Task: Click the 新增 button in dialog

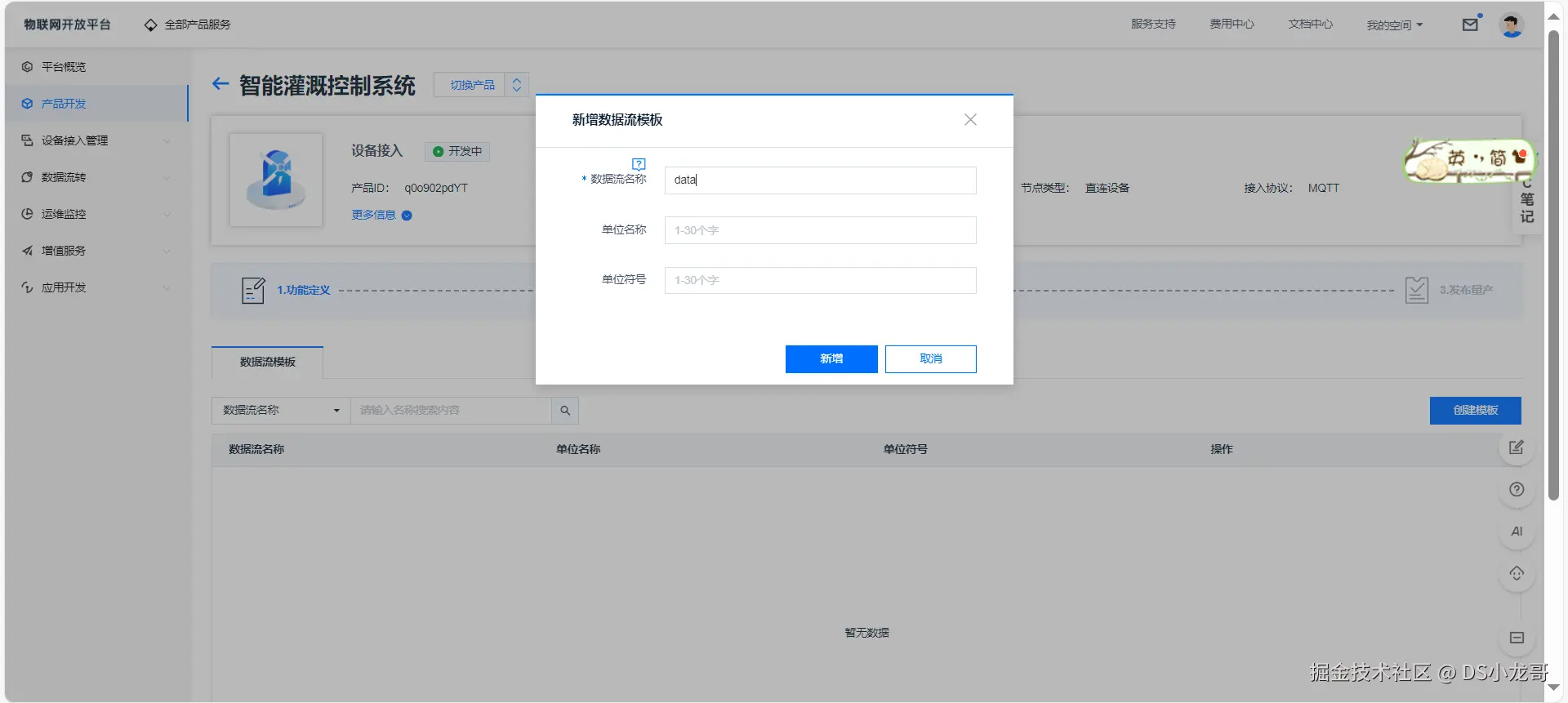Action: click(x=831, y=359)
